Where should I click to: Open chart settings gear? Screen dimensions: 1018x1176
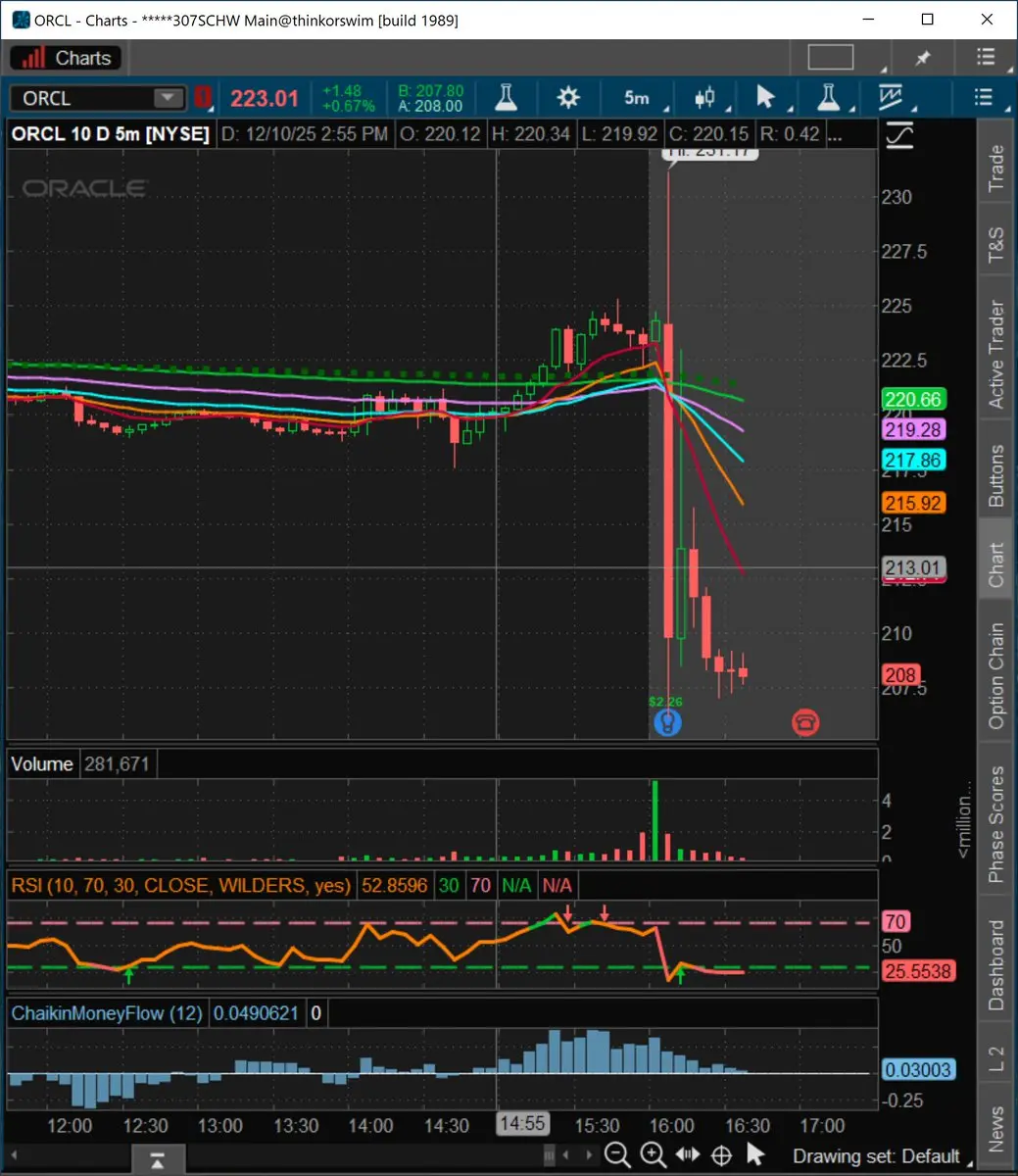pos(568,97)
